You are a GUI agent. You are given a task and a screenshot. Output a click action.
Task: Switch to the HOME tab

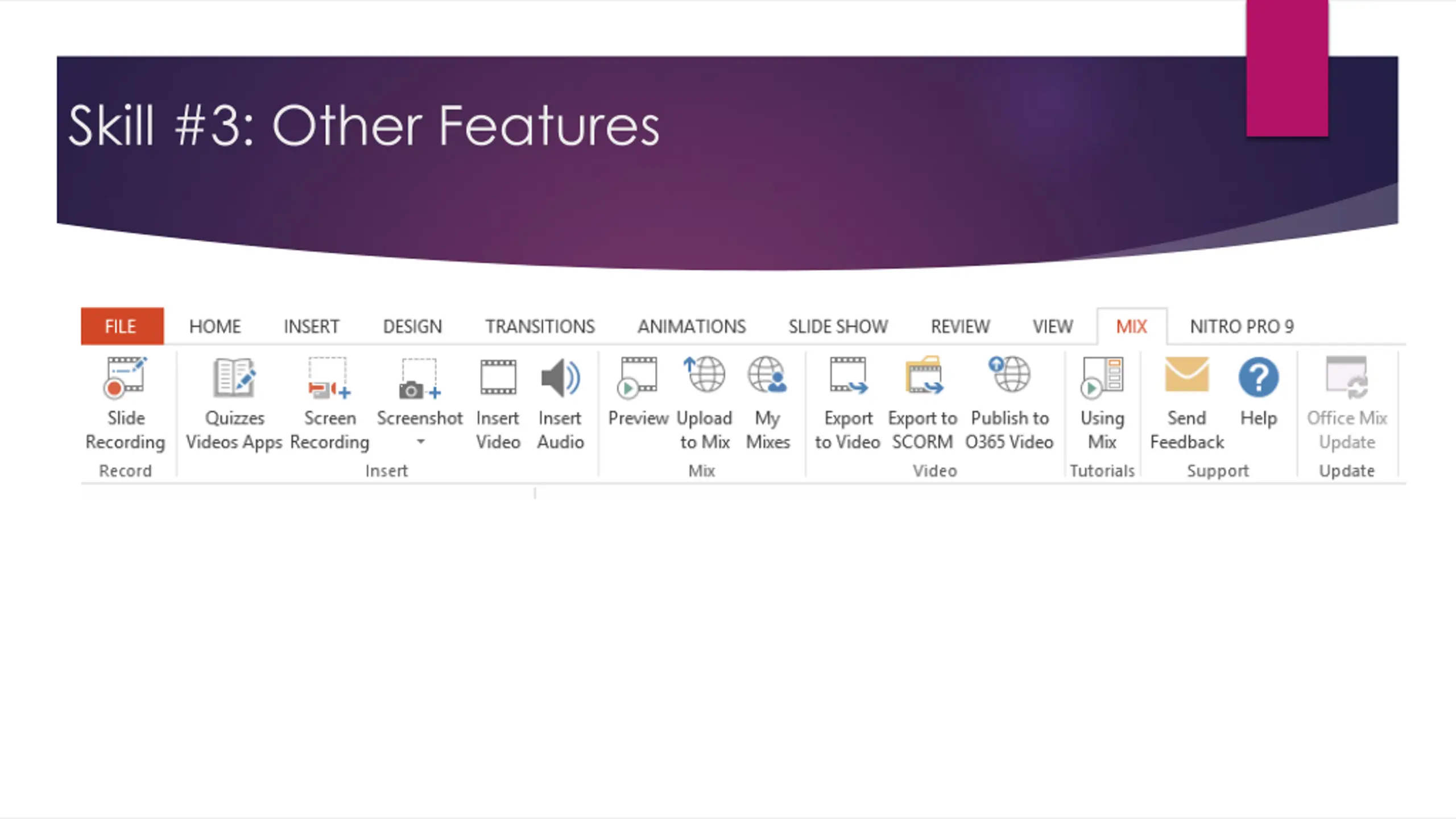[215, 326]
